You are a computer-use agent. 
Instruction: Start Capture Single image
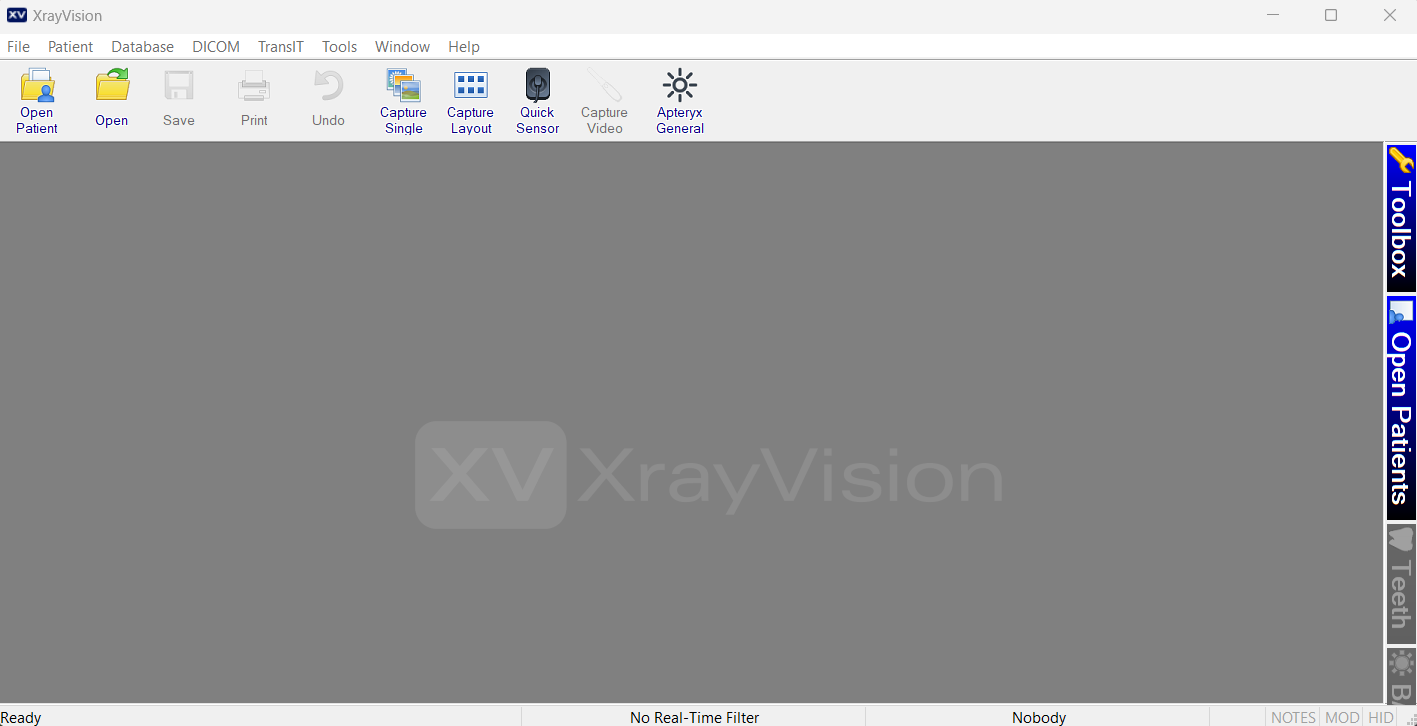tap(404, 100)
